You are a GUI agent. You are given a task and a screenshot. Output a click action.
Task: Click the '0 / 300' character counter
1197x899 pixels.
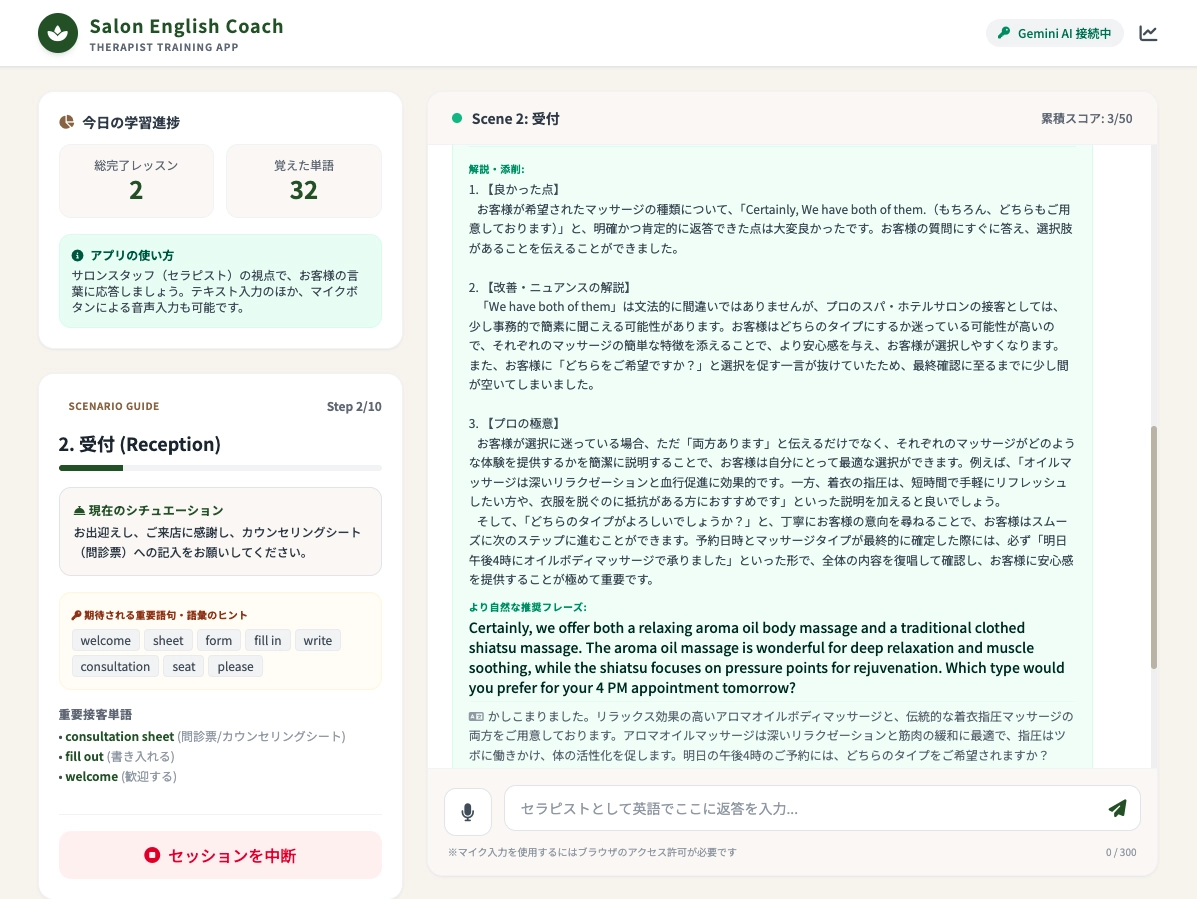click(x=1121, y=852)
